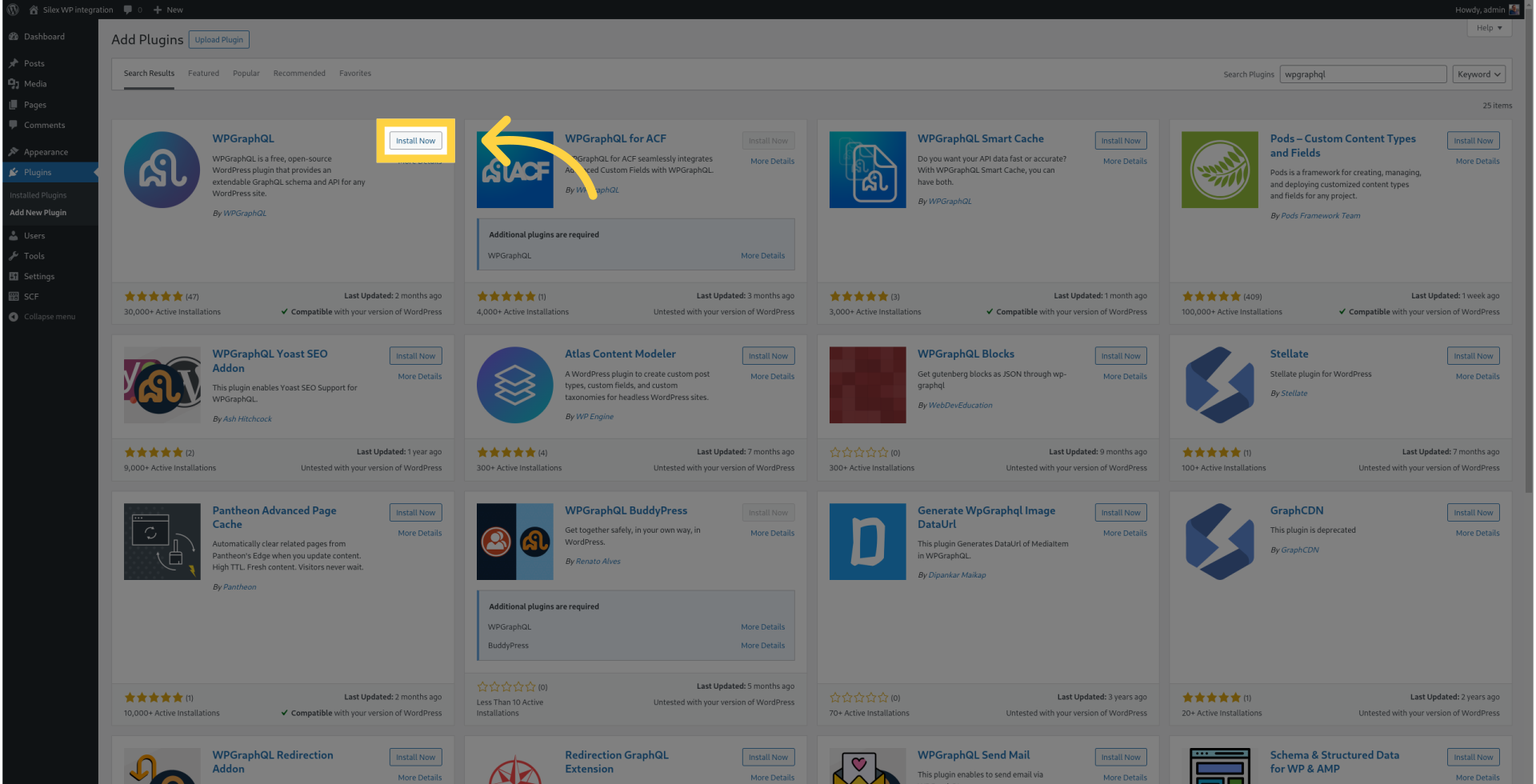Open Dashboard from the sidebar
This screenshot has height=784, width=1536.
point(44,37)
